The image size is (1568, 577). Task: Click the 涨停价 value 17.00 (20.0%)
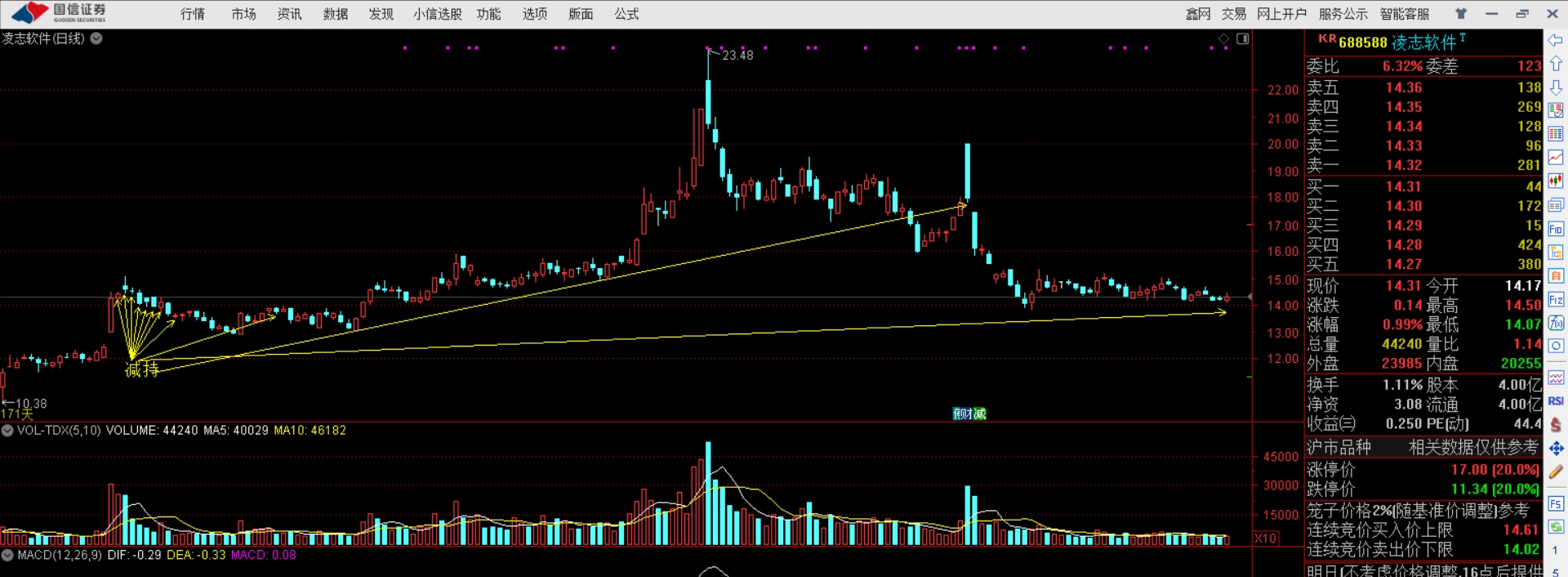coord(1494,470)
